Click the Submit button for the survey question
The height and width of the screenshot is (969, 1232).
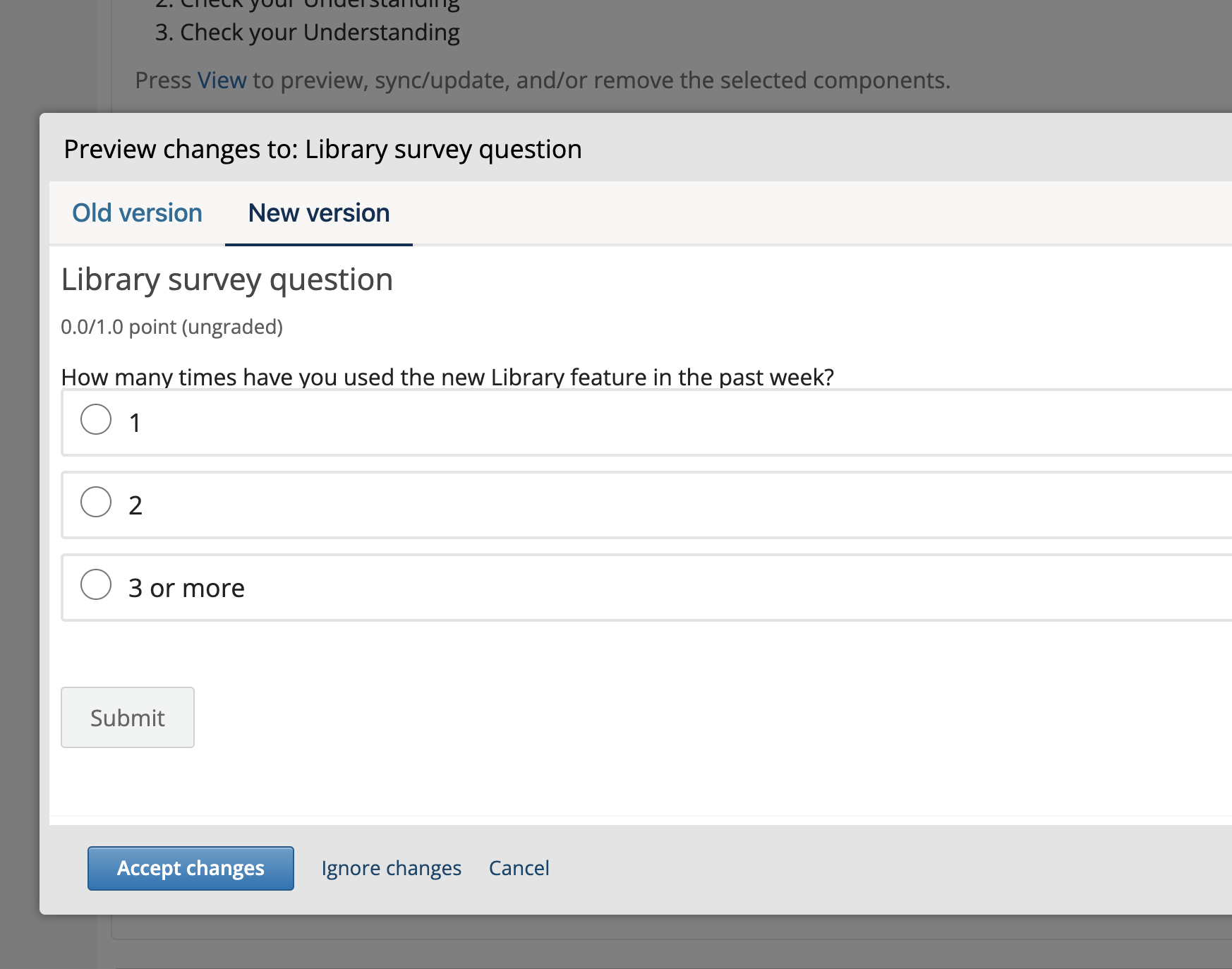click(x=127, y=717)
